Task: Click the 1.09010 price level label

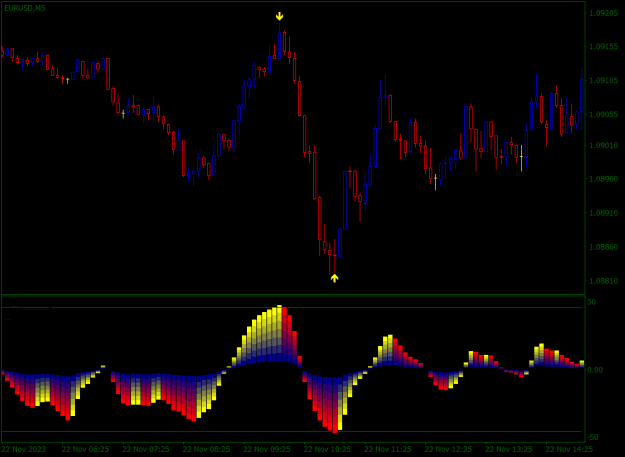Action: click(601, 145)
